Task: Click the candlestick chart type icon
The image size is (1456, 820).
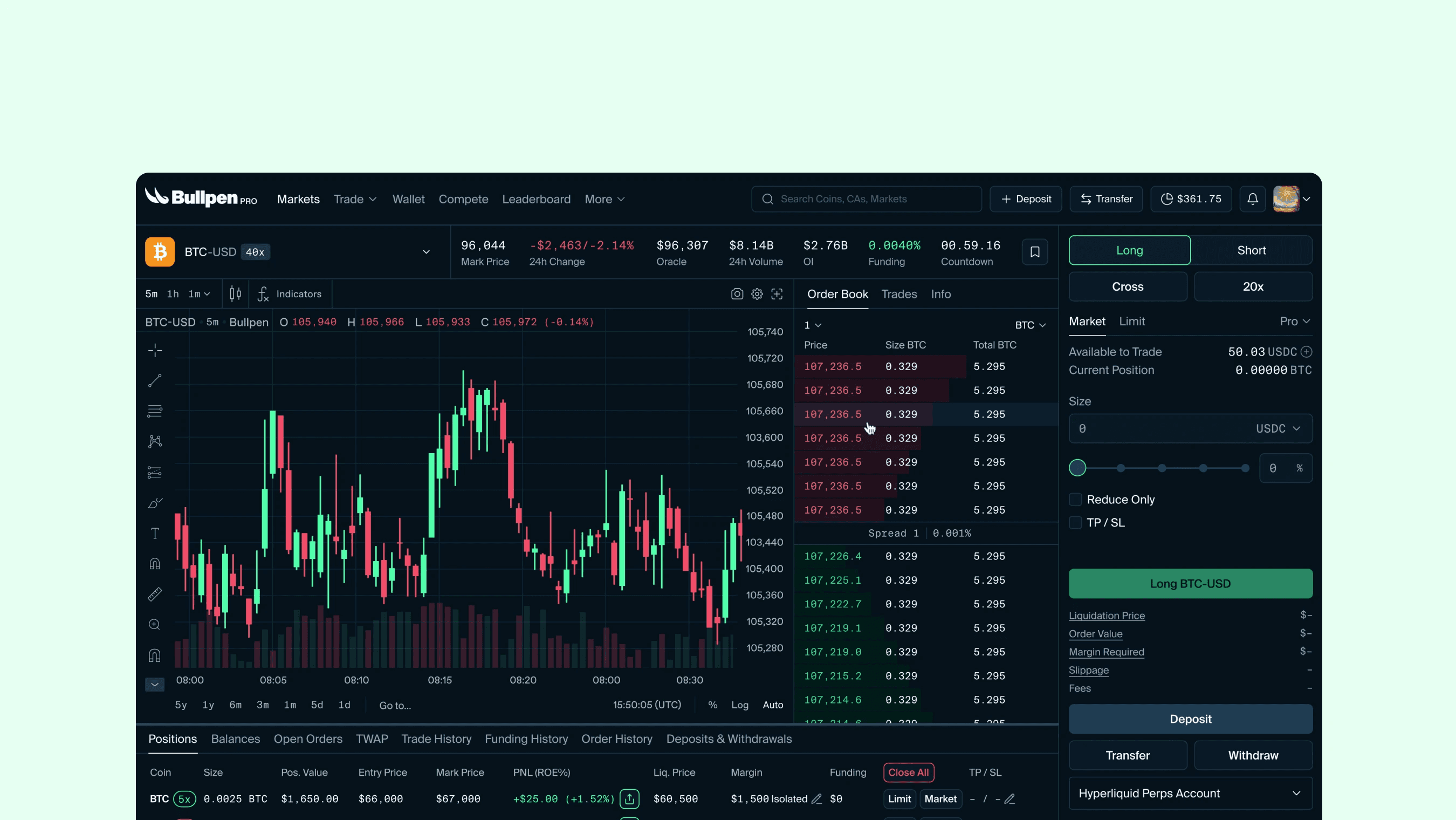Action: click(x=235, y=294)
